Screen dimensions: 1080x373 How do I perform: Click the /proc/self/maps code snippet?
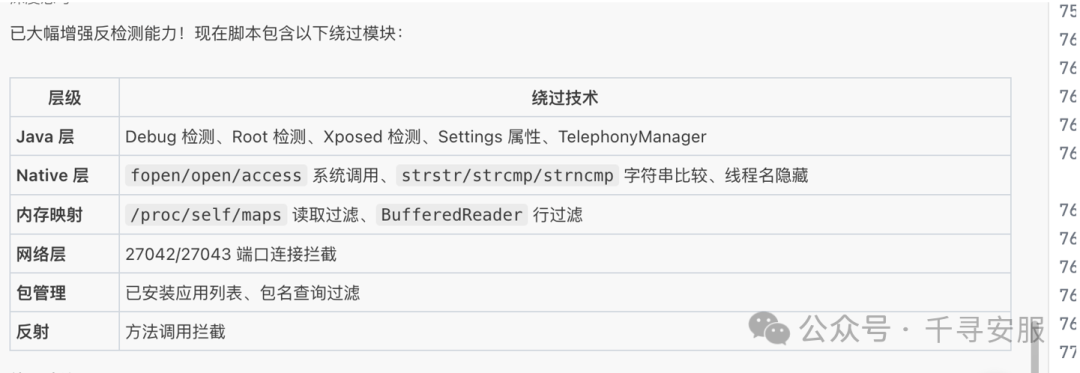(206, 215)
